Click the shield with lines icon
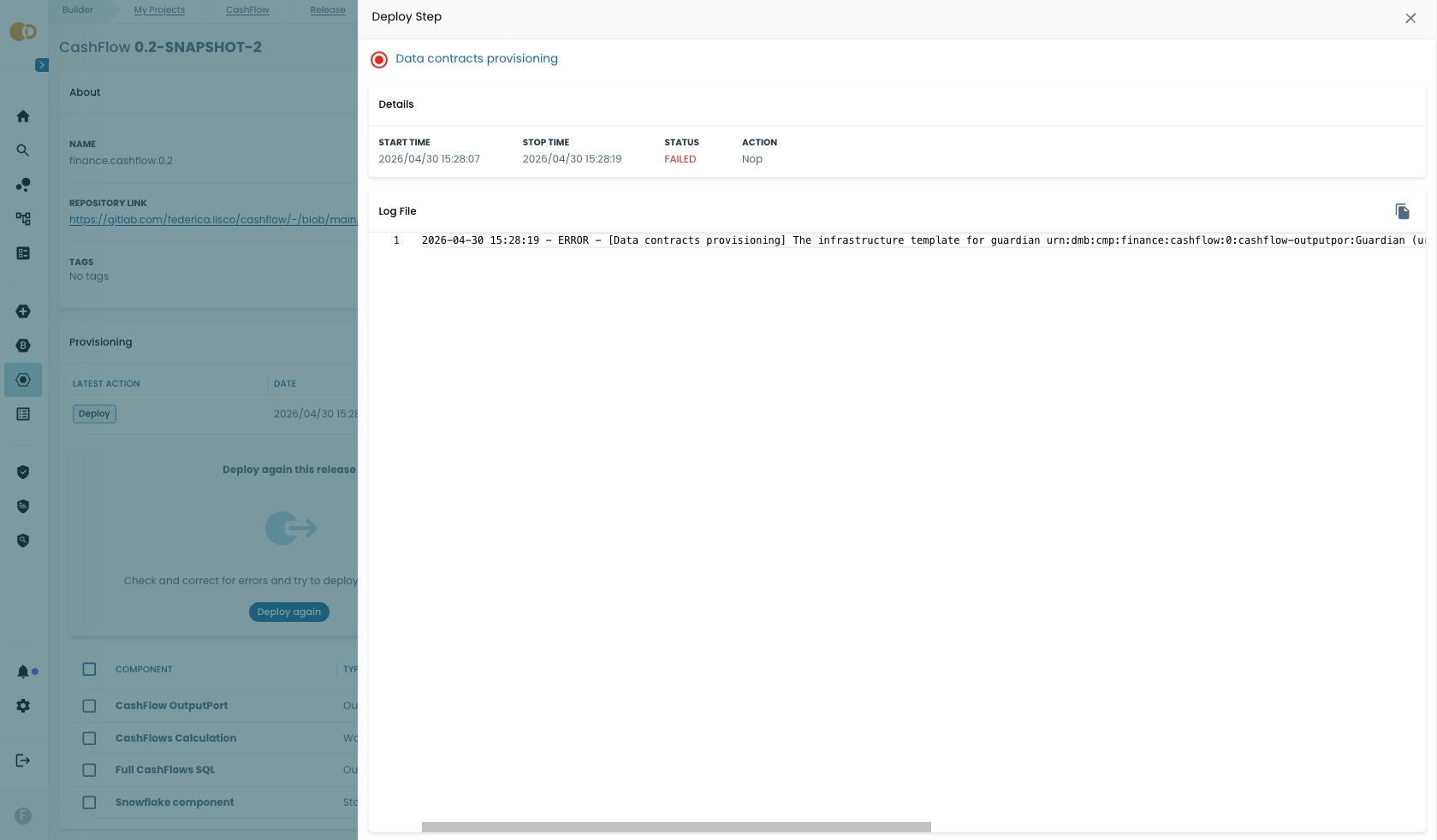This screenshot has width=1437, height=840. [23, 506]
